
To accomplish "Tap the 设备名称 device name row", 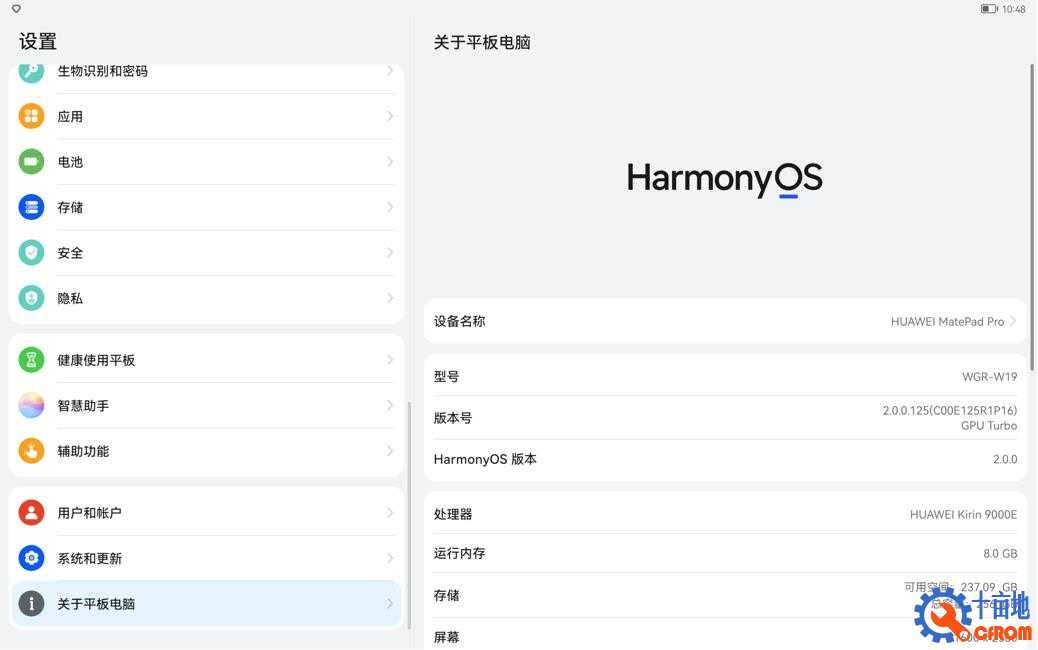I will pos(725,322).
